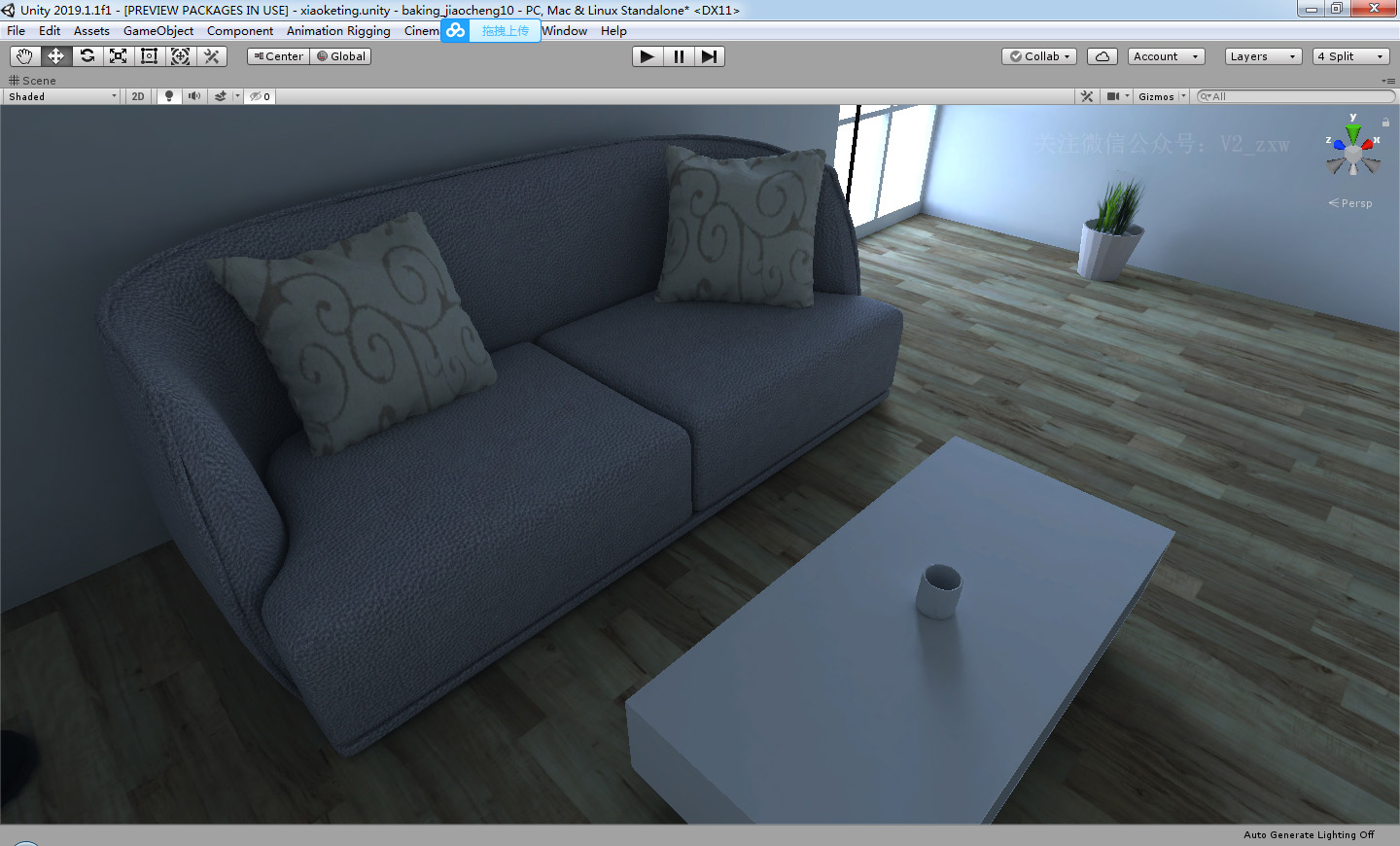Click the Y axis green gizmo cone
This screenshot has height=846, width=1400.
[x=1353, y=131]
